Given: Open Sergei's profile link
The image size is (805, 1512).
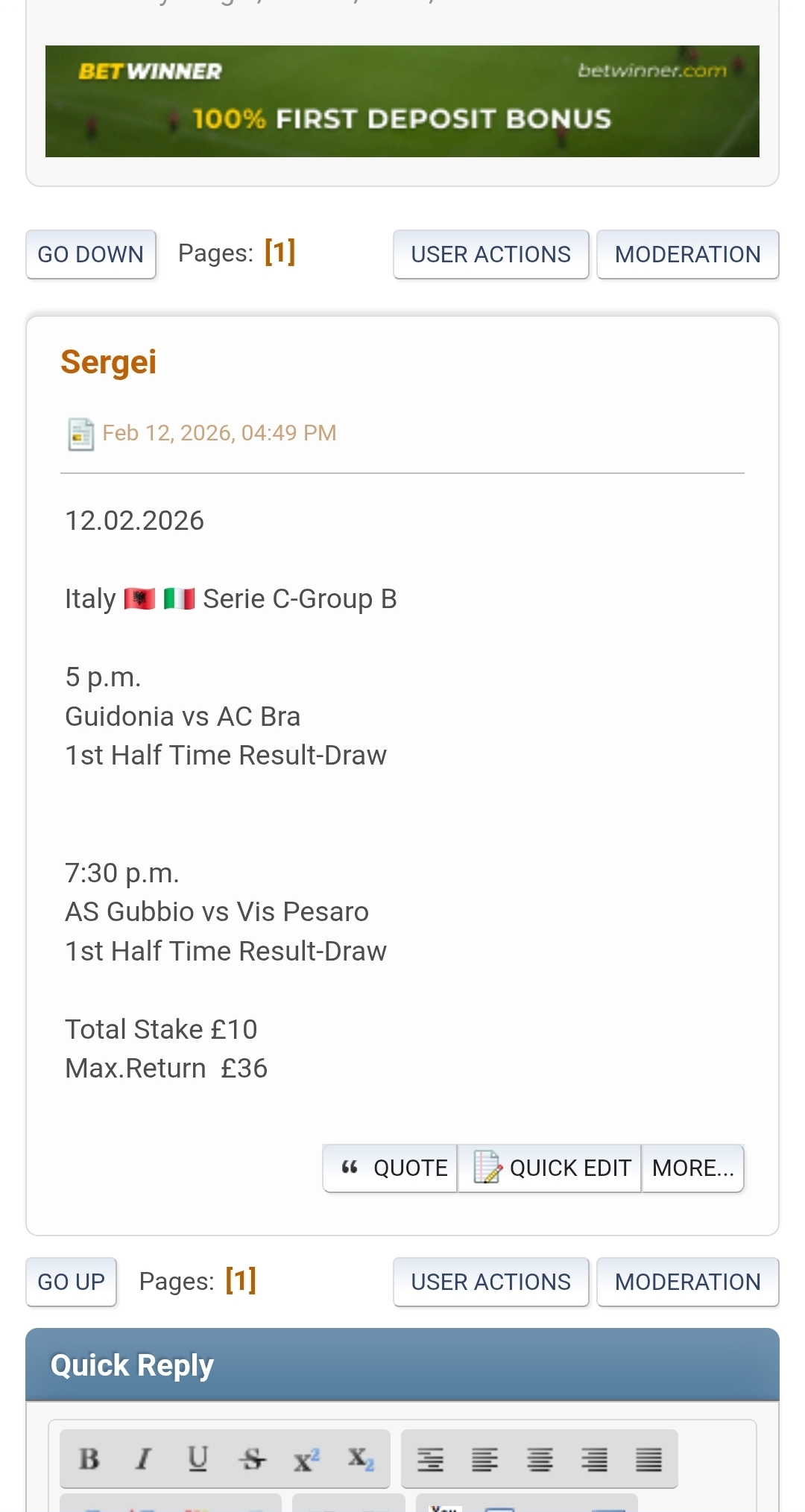Looking at the screenshot, I should point(109,362).
